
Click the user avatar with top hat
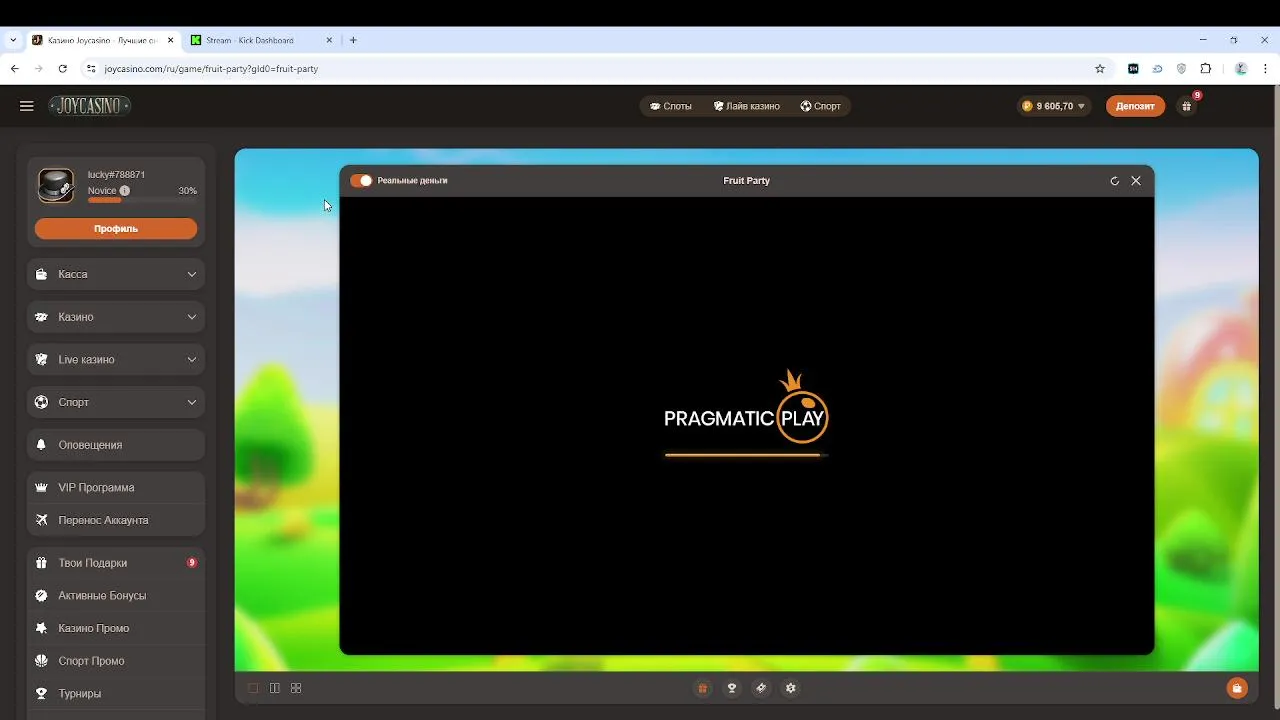coord(56,186)
